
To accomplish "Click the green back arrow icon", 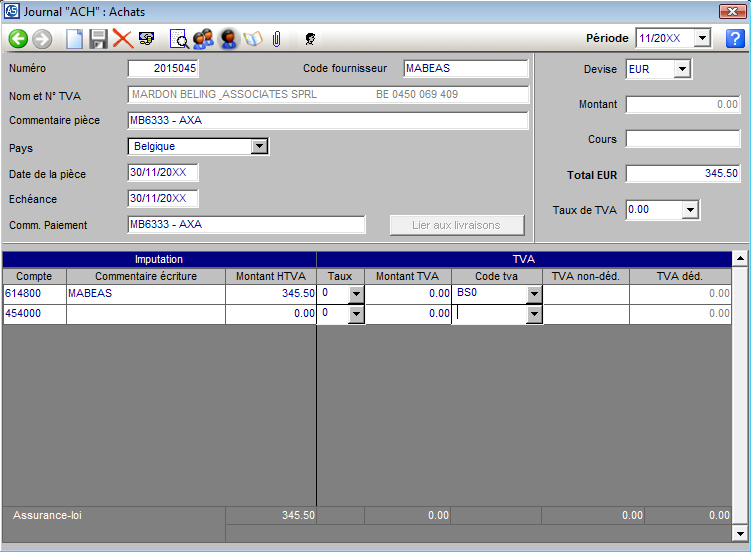I will tap(18, 39).
